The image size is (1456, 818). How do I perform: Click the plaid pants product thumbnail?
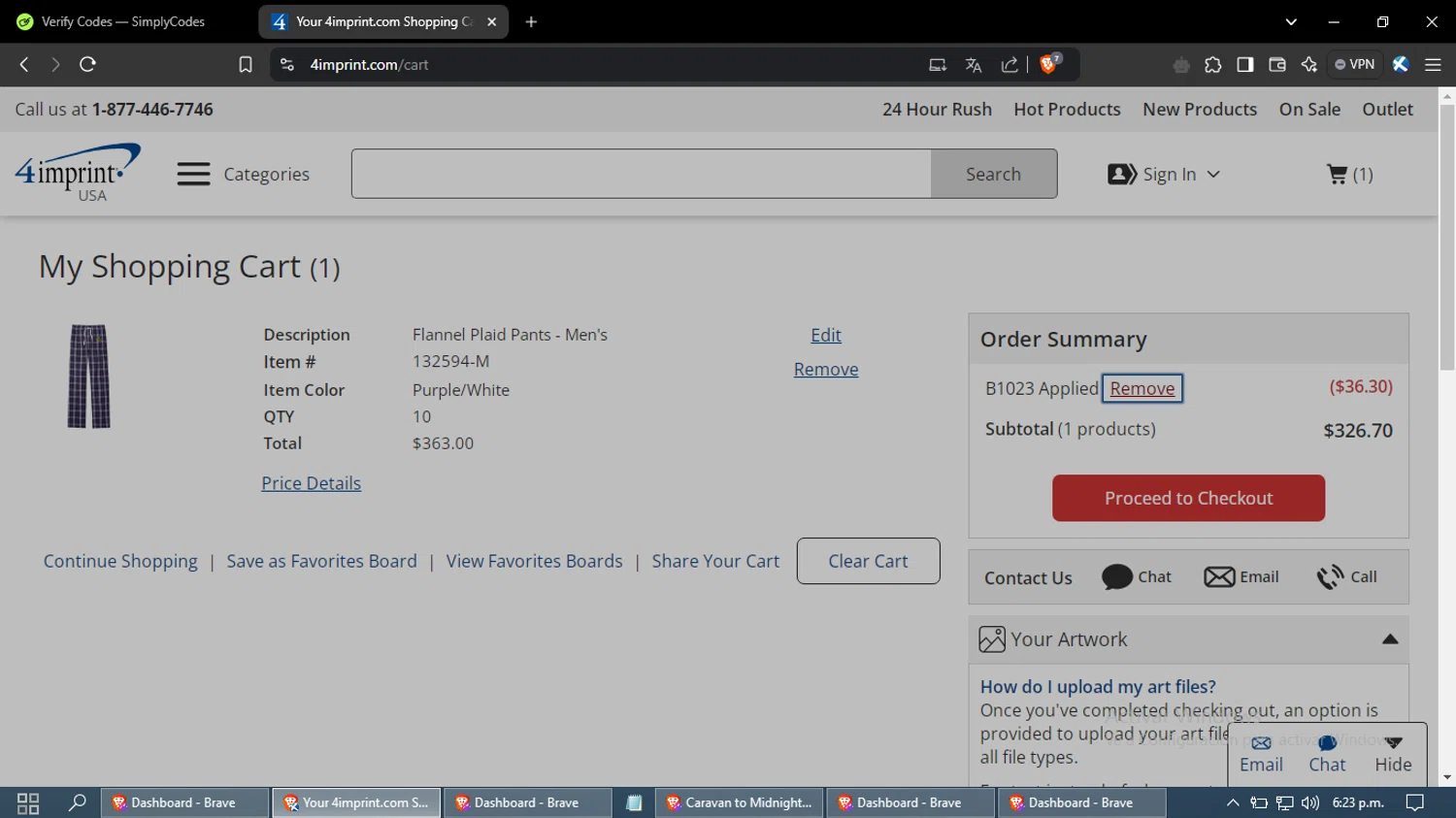pos(88,376)
